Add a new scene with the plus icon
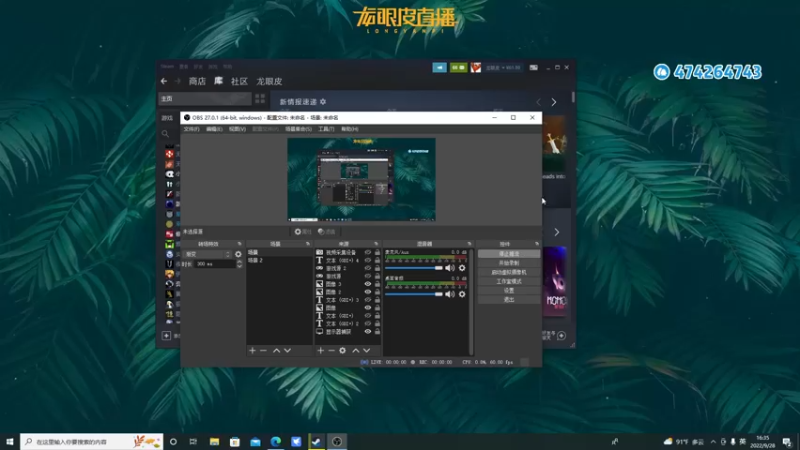This screenshot has height=450, width=800. (252, 351)
